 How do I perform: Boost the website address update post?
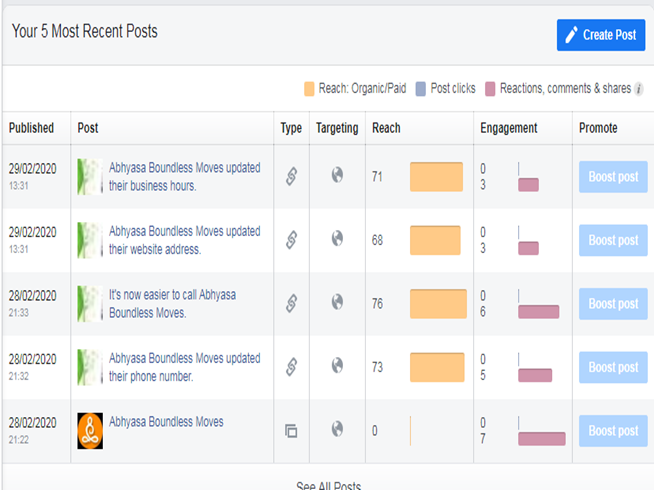point(613,240)
